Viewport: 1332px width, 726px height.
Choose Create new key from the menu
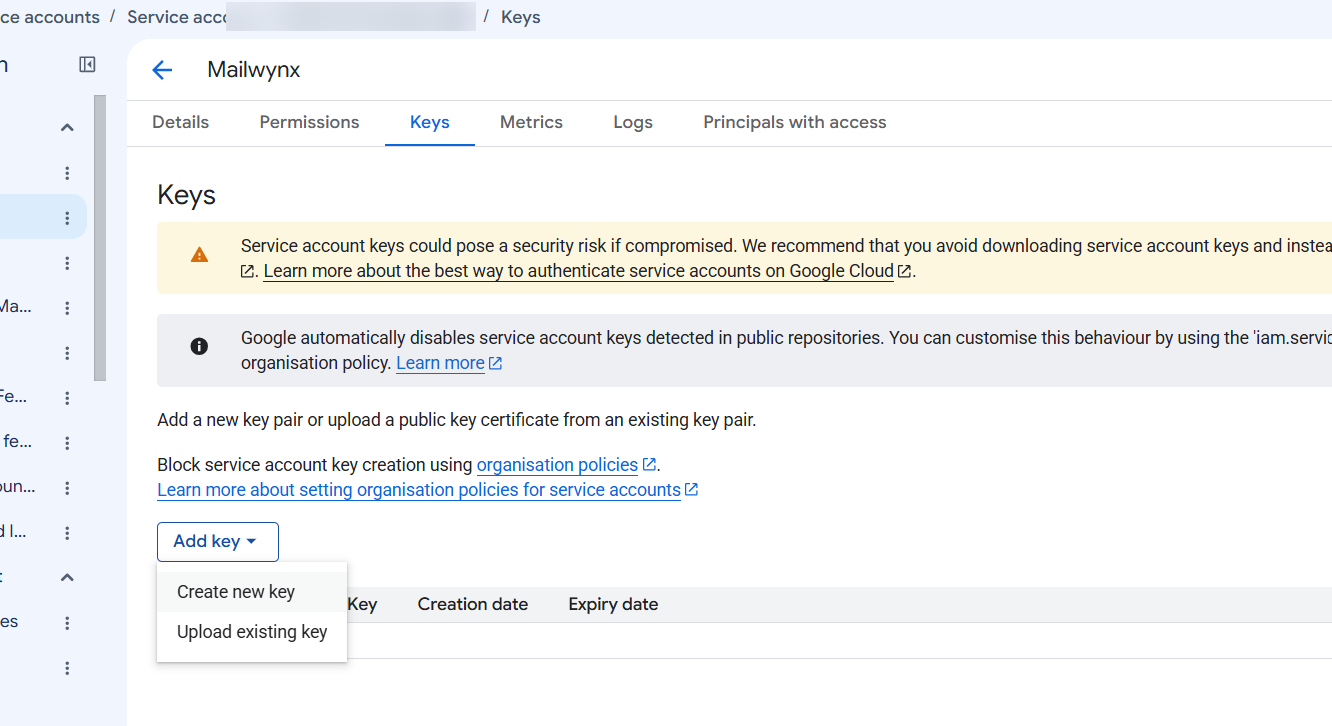252,592
